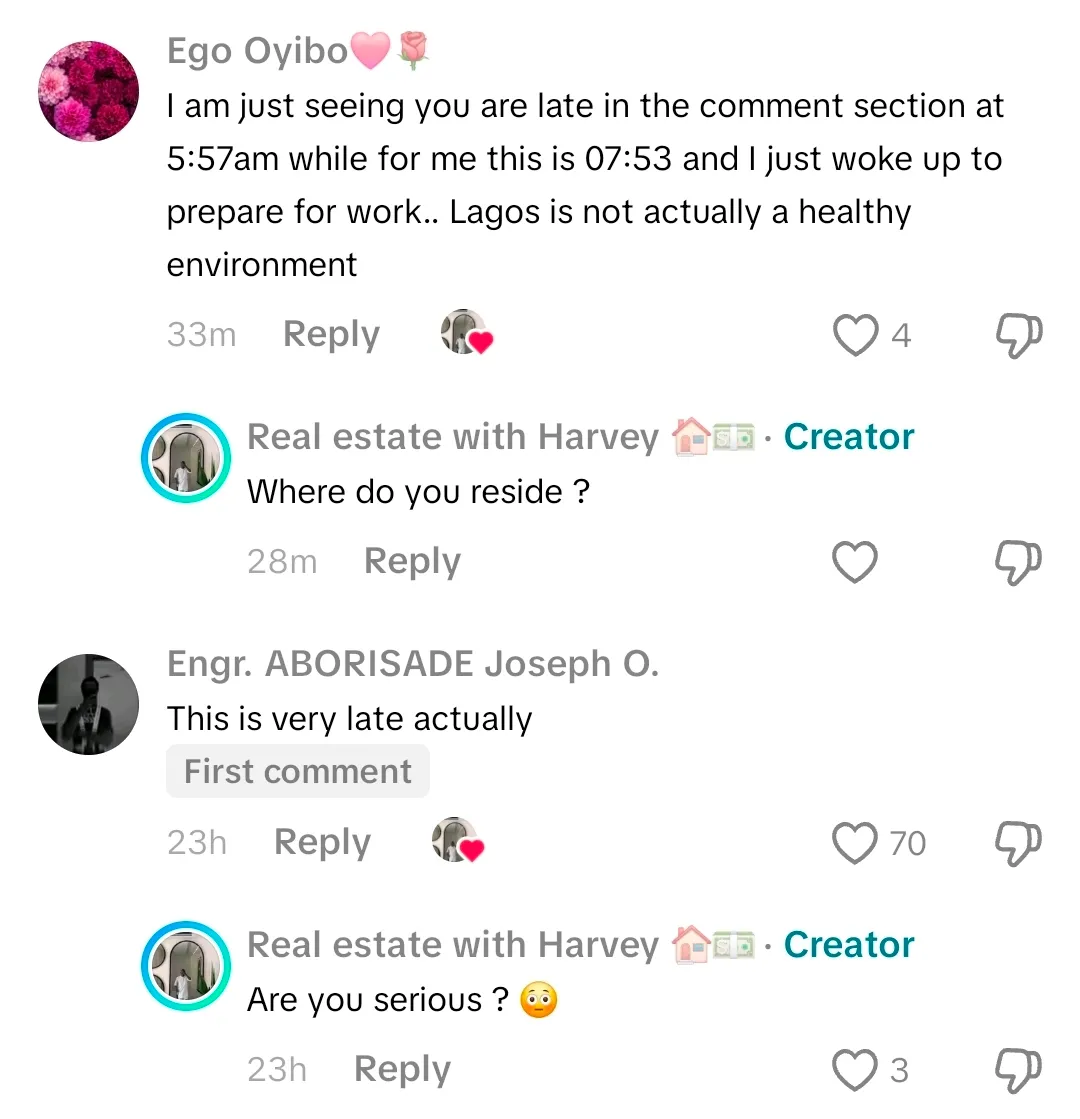The width and height of the screenshot is (1080, 1119).
Task: Reply to 'Where do you reside ?' comment
Action: click(x=412, y=562)
